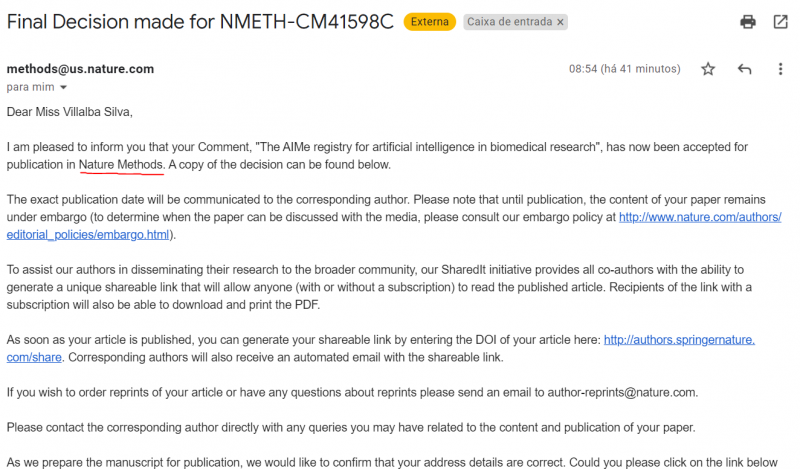Image resolution: width=800 pixels, height=469 pixels.
Task: Open the authors.springernature.com share link
Action: pyautogui.click(x=679, y=339)
